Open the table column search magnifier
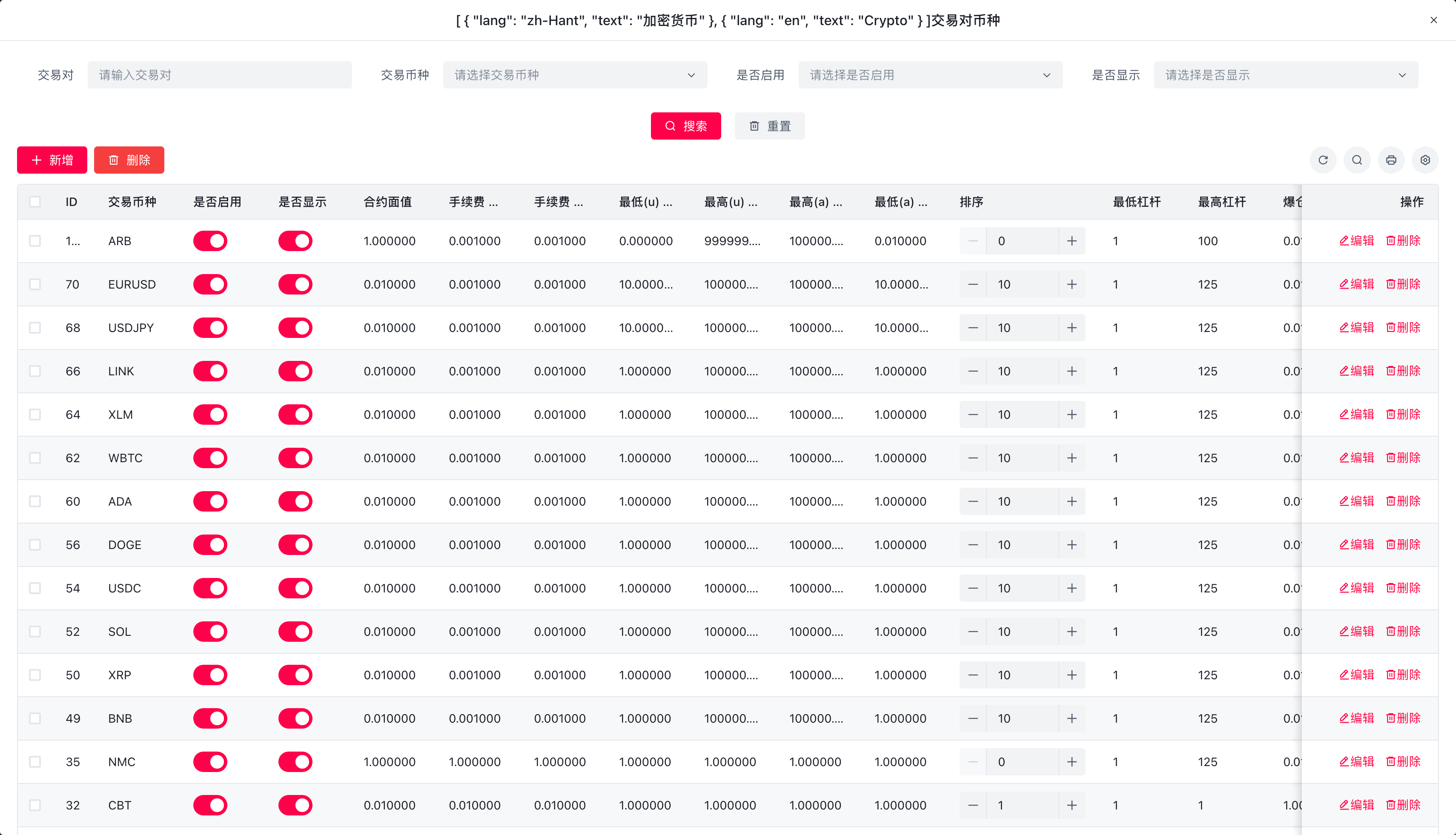 coord(1357,160)
